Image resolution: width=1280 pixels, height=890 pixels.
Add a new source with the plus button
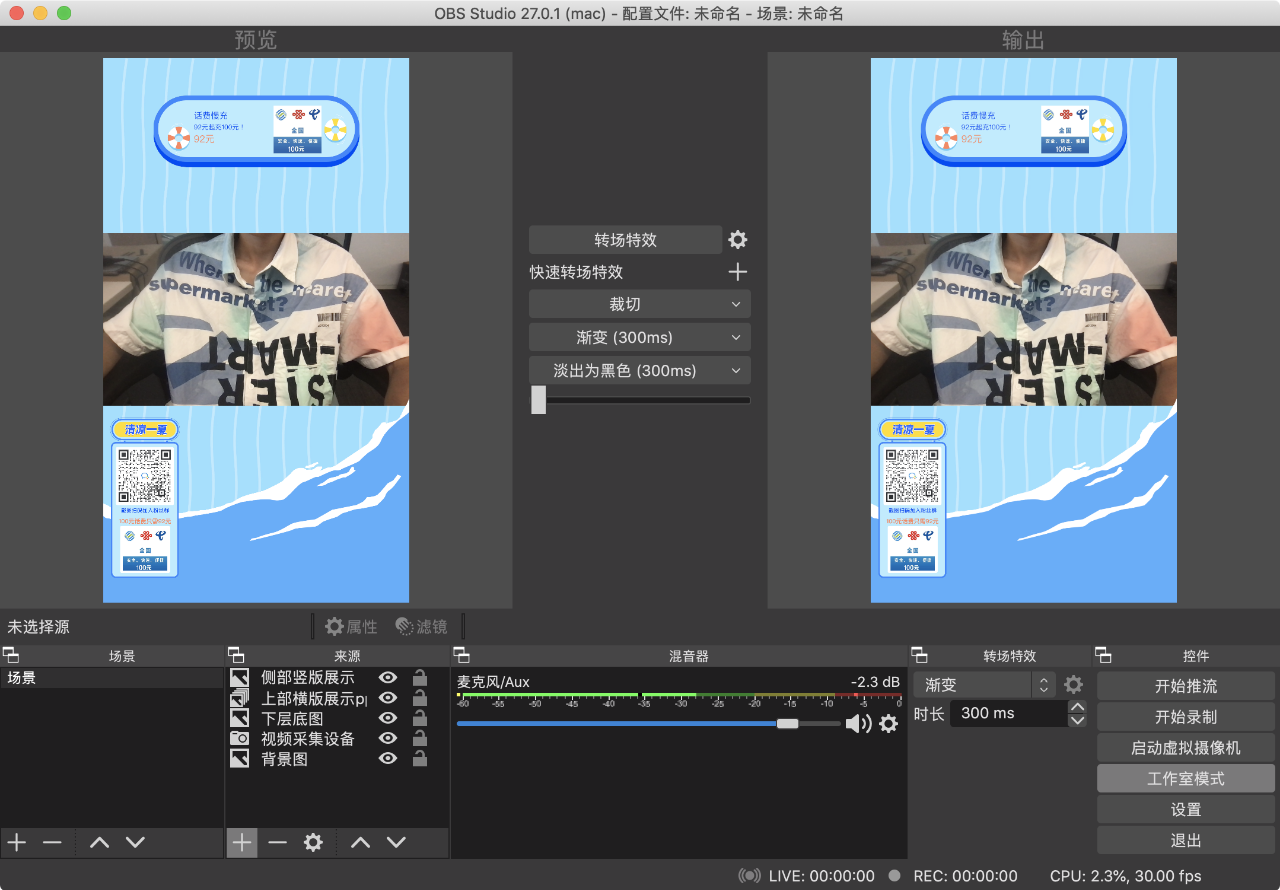[242, 843]
